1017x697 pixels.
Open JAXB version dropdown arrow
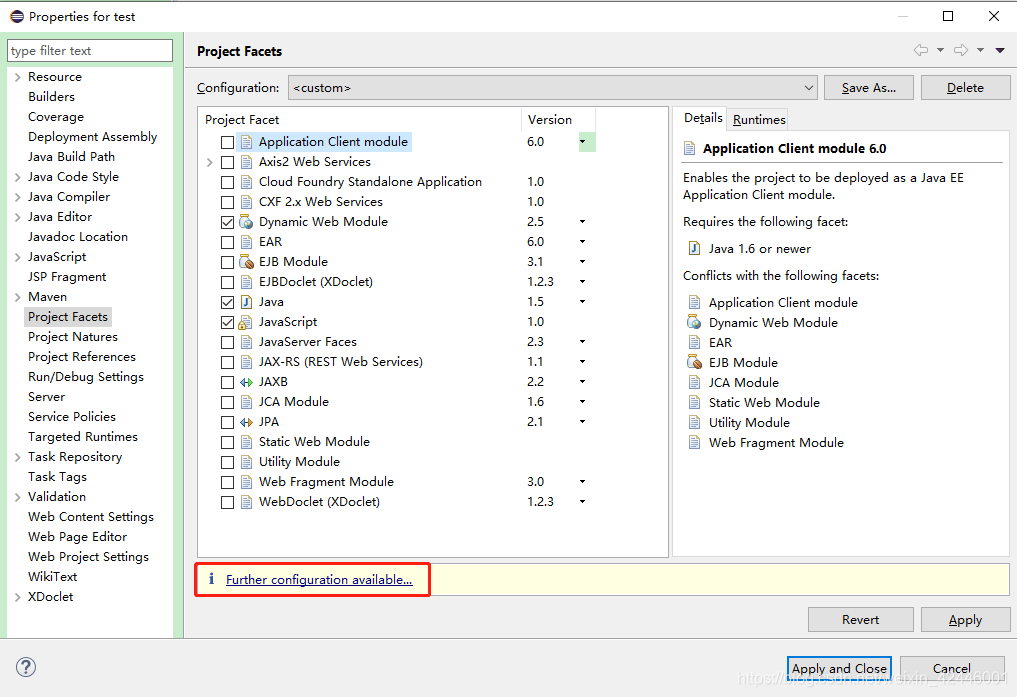click(x=582, y=382)
